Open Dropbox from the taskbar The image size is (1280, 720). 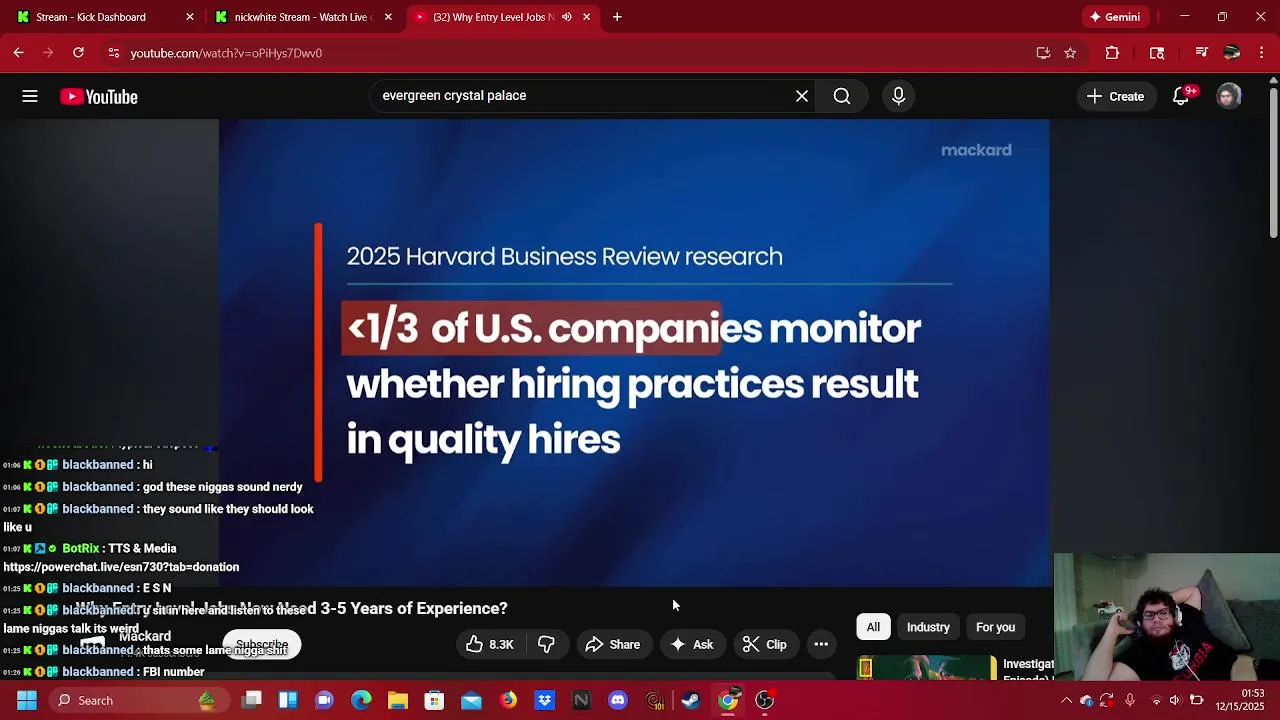[x=545, y=700]
